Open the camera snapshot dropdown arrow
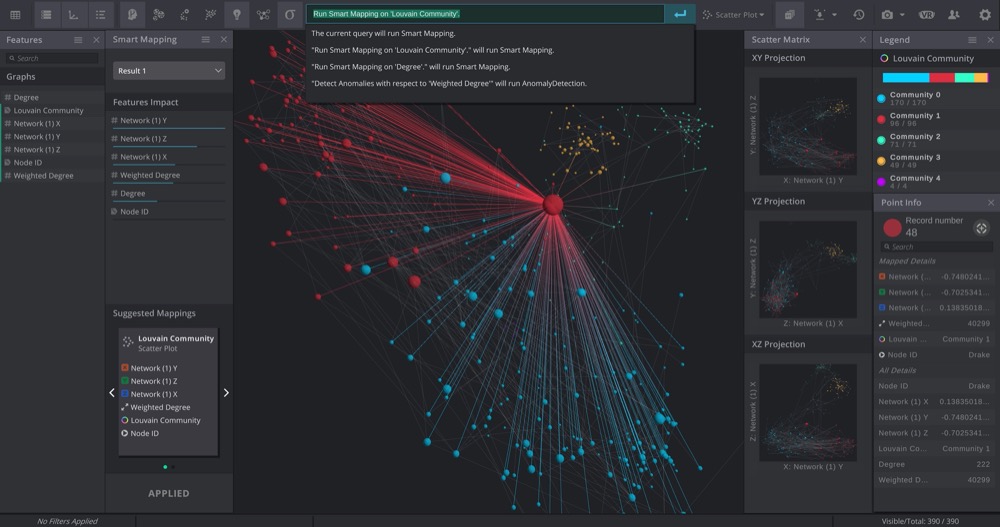The image size is (1000, 527). point(902,15)
